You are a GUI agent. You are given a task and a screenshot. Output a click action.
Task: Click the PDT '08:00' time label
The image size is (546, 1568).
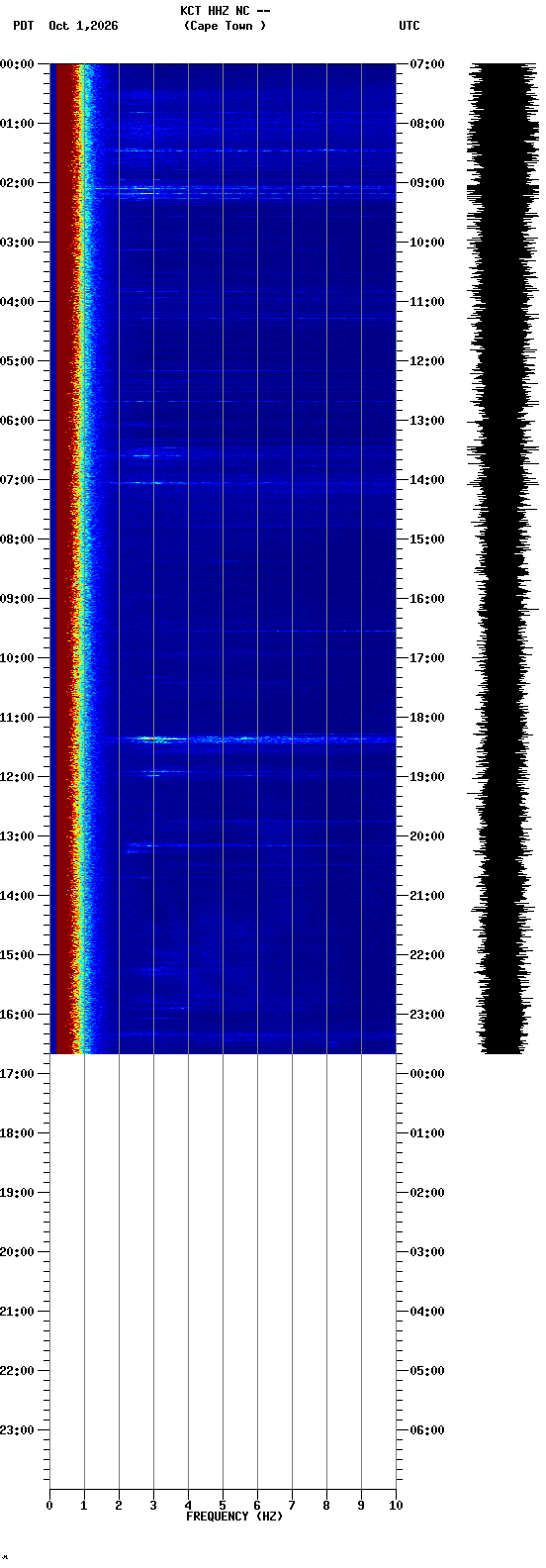tap(17, 539)
